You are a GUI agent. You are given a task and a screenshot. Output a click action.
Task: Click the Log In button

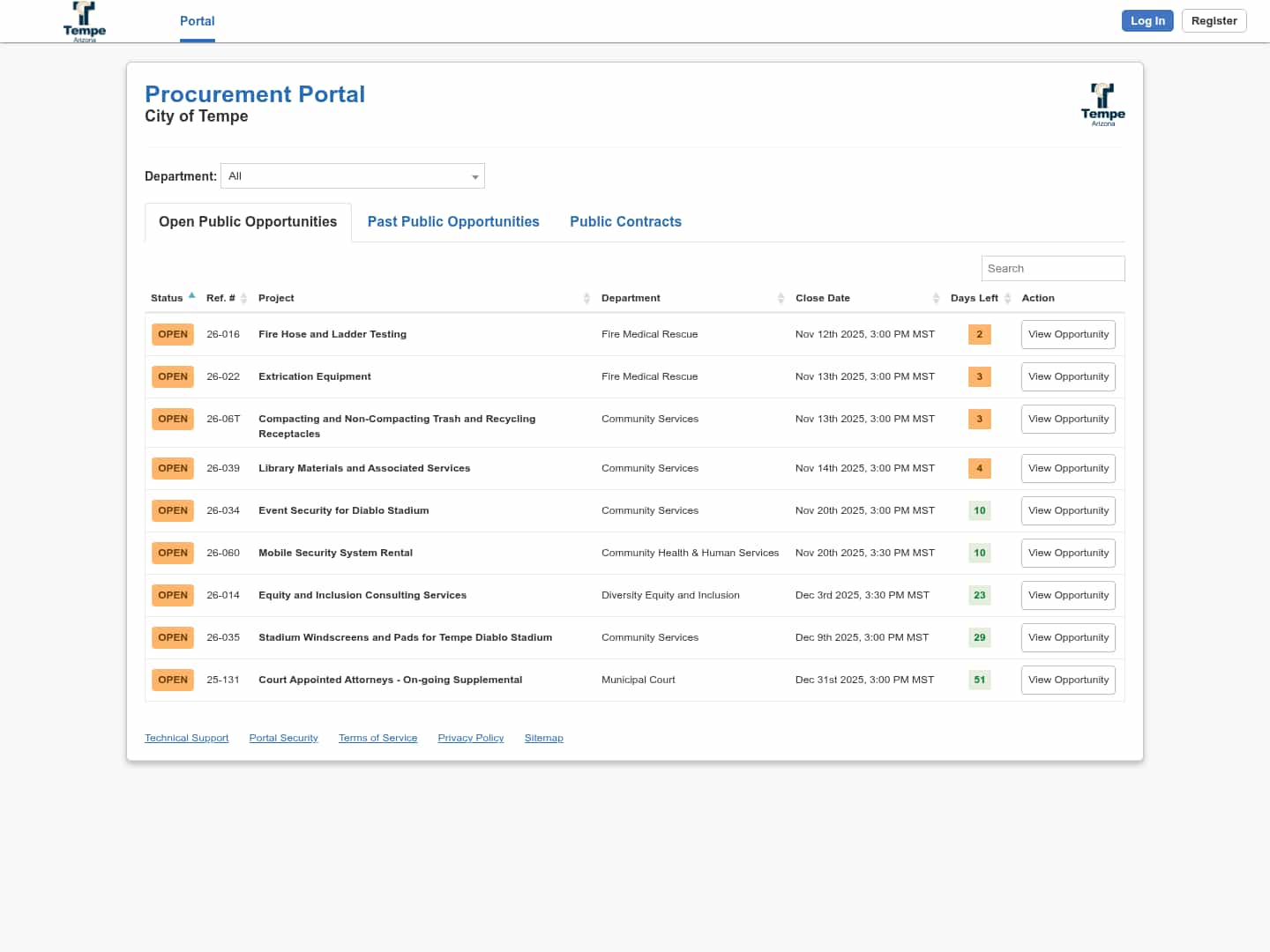pos(1147,21)
